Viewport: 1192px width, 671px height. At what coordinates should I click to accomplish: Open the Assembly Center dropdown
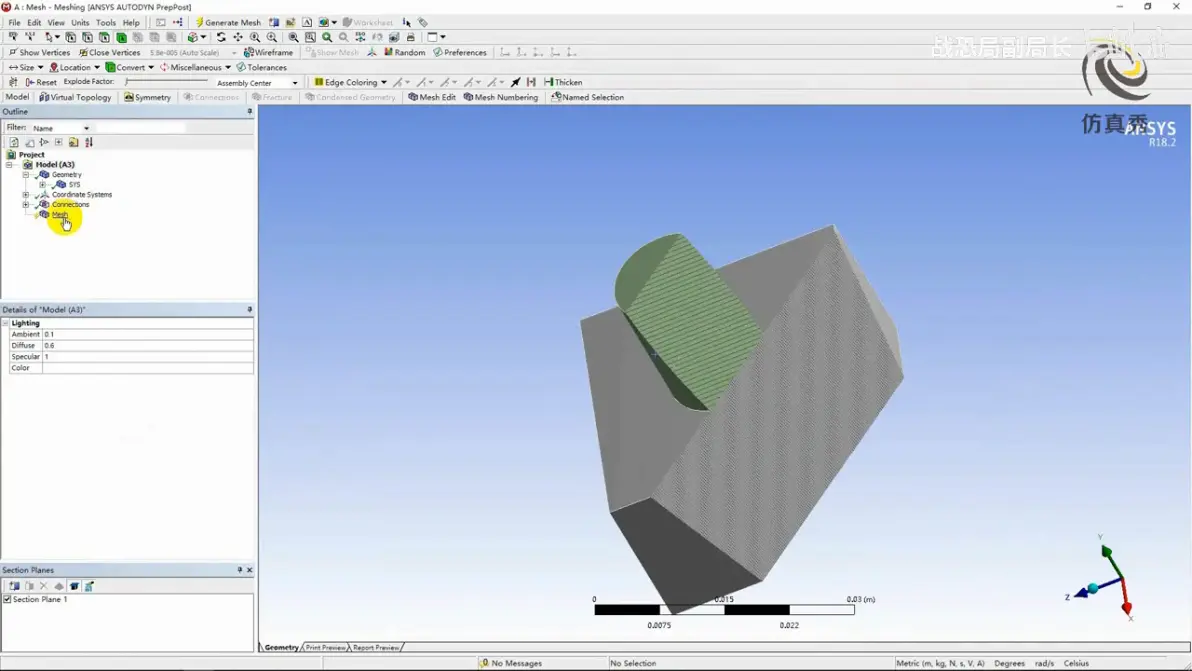coord(256,83)
